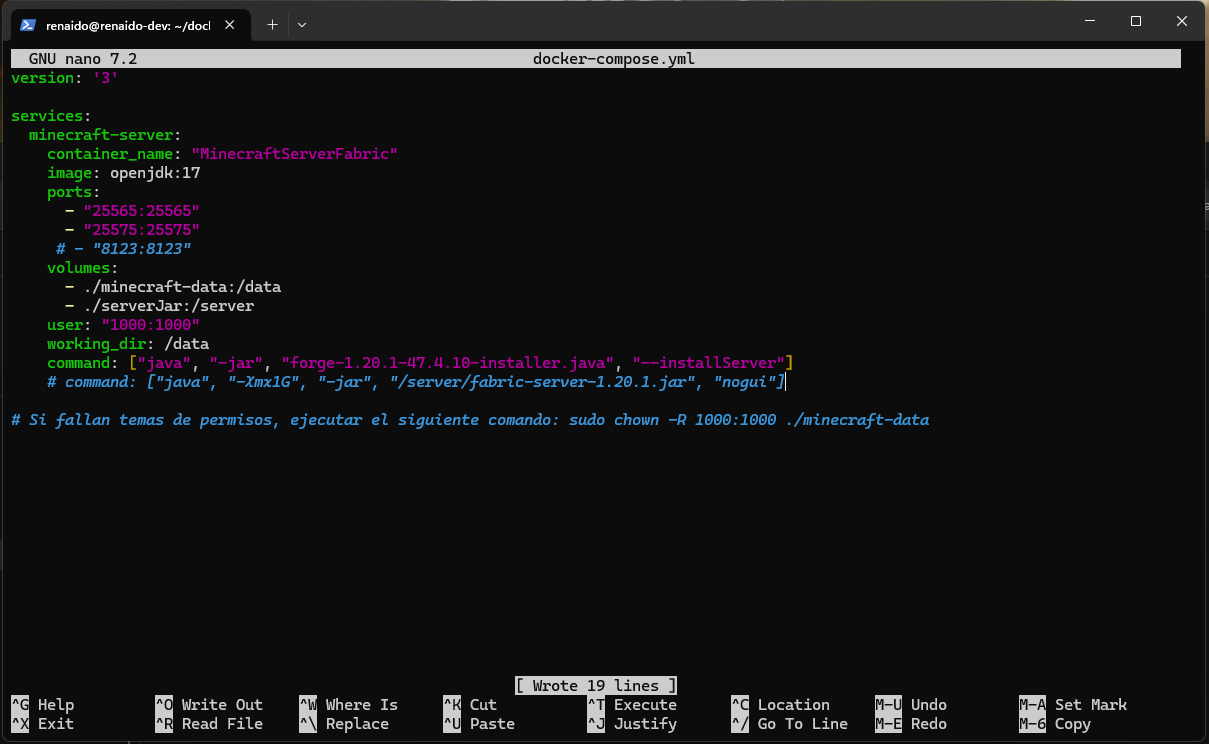Select the renaido@renaido-dev terminal tab
The width and height of the screenshot is (1209, 744).
coord(130,25)
